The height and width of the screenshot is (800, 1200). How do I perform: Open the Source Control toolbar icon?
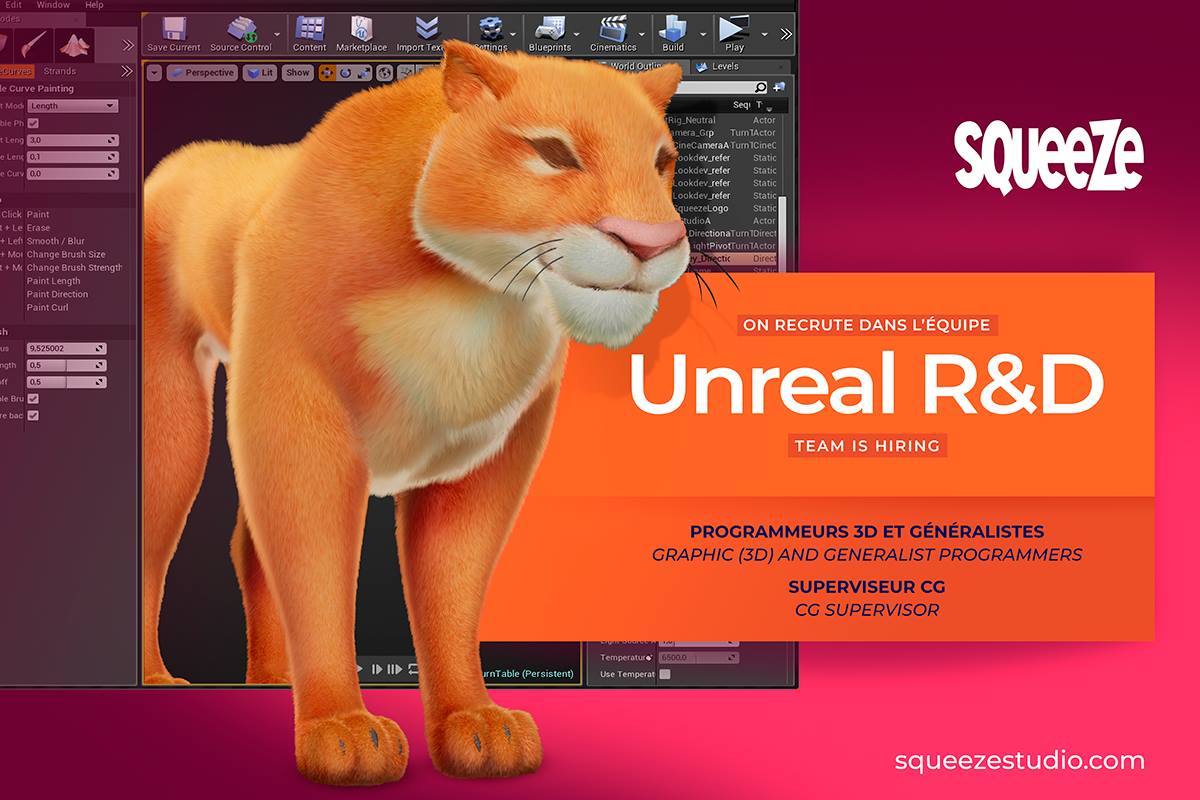coord(241,29)
